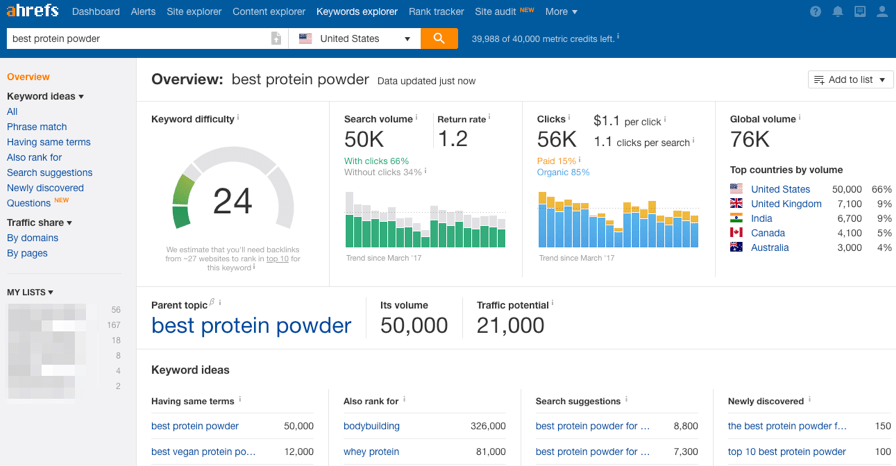
Task: Open the whey protein keyword link
Action: pos(371,451)
